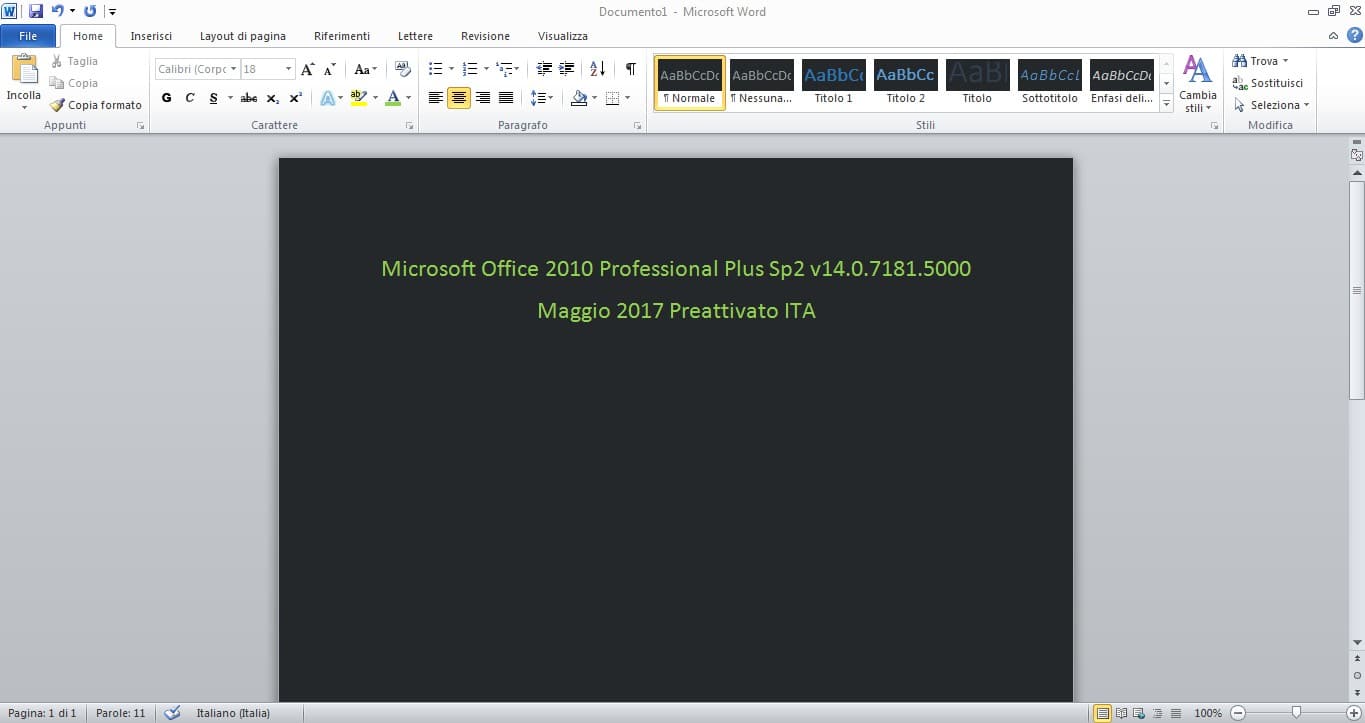Click the 100% zoom level
Screen dimensions: 1365x723
(1208, 713)
